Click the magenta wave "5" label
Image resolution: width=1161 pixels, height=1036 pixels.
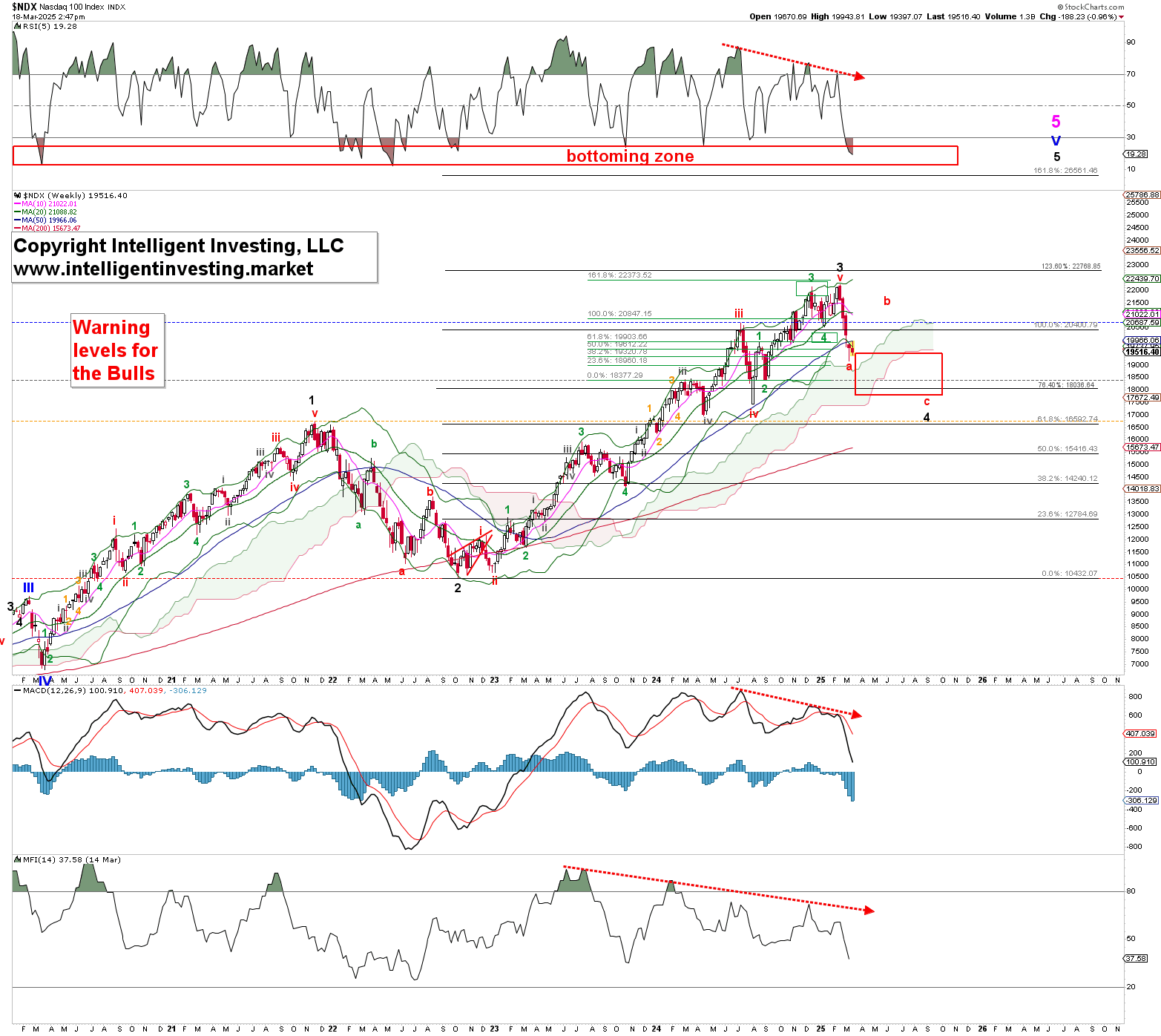pyautogui.click(x=1056, y=122)
